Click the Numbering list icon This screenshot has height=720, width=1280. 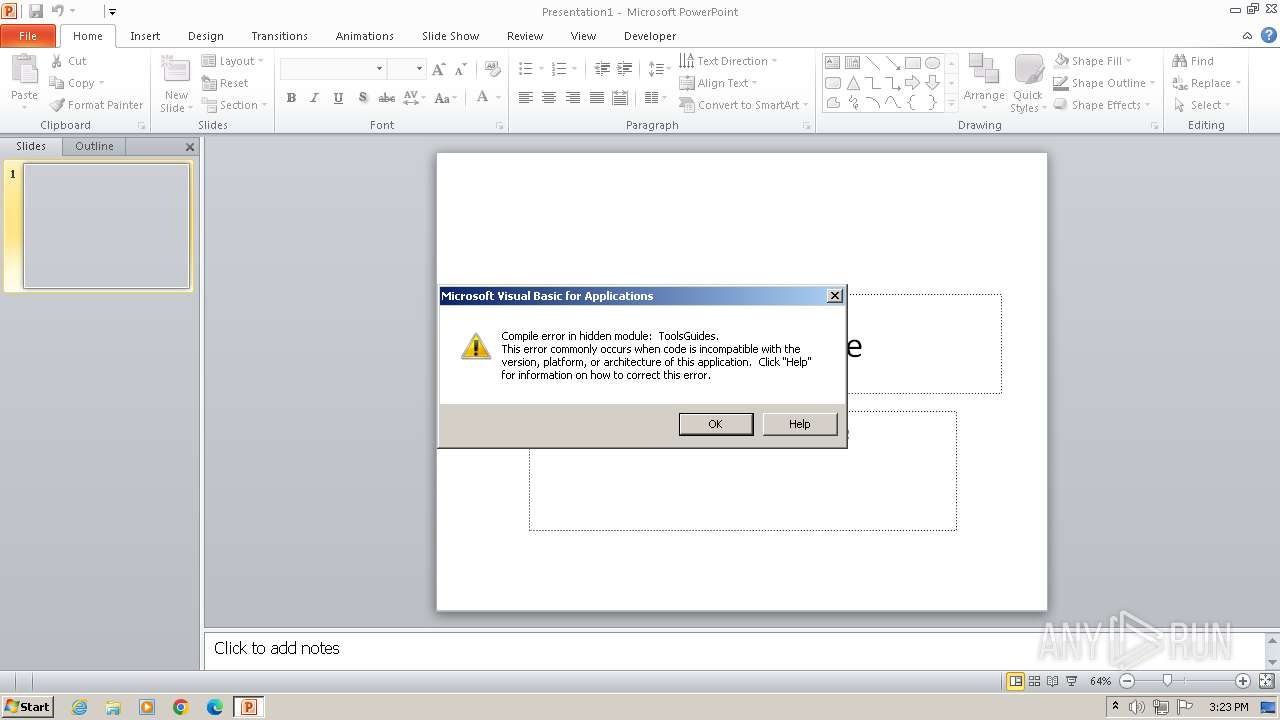coord(559,69)
